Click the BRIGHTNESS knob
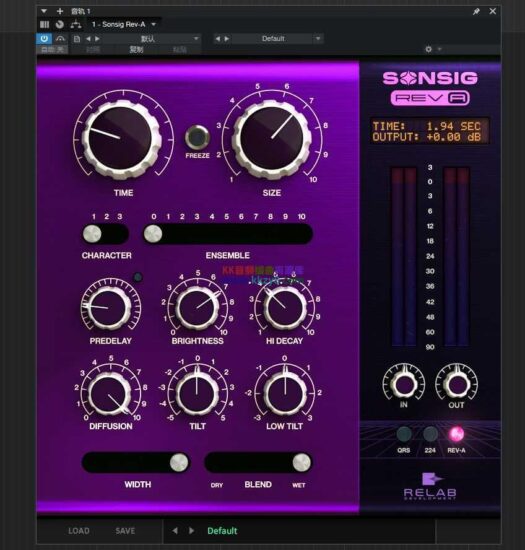 pyautogui.click(x=197, y=307)
